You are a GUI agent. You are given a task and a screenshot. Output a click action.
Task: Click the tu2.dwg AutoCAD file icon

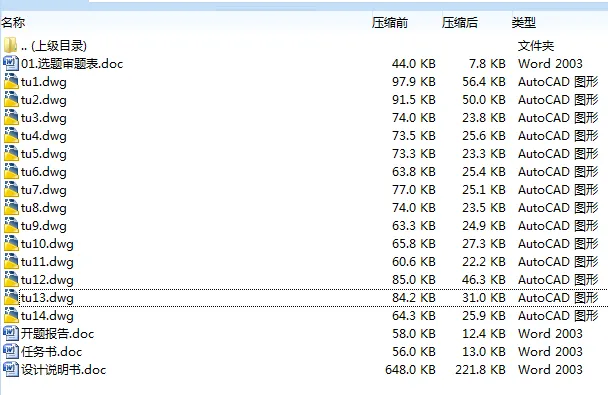pyautogui.click(x=11, y=99)
